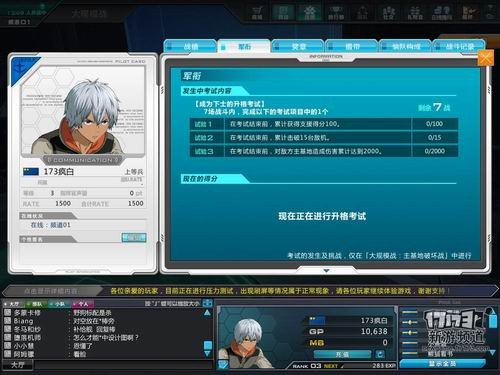Click the pilot card portrait image
This screenshot has width=500, height=375.
click(x=83, y=110)
